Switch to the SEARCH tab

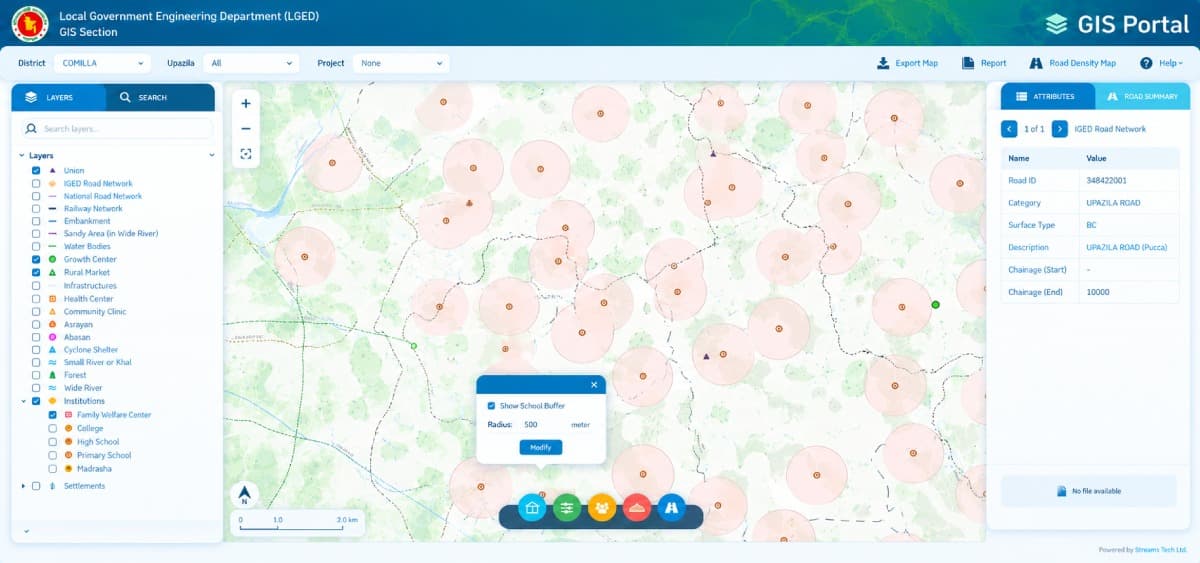coord(159,97)
